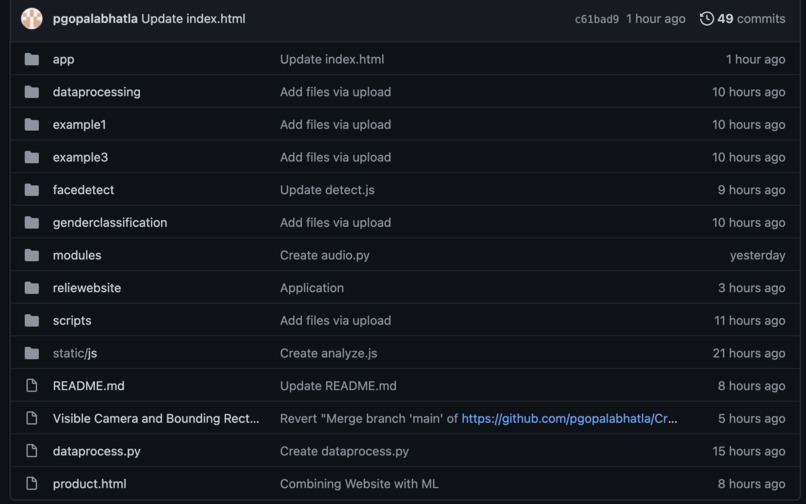The width and height of the screenshot is (806, 504).
Task: Click the folder icon for modules
Action: 32,255
